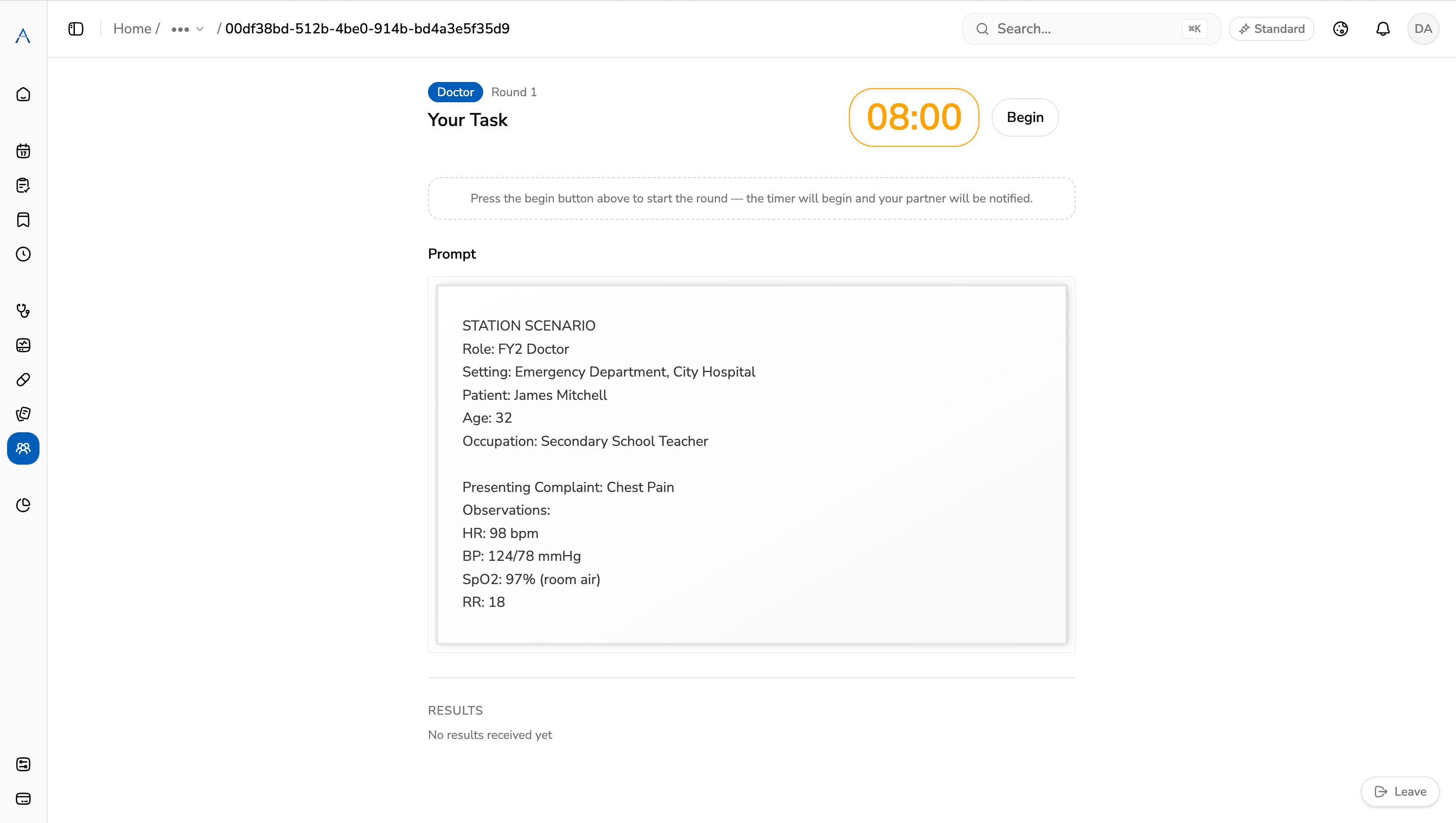Click the Round 1 label
This screenshot has height=823, width=1456.
coord(514,92)
